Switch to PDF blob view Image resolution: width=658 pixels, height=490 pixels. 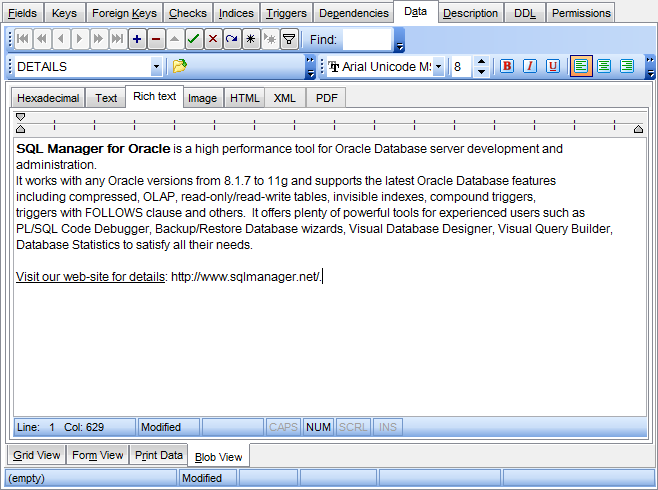326,98
